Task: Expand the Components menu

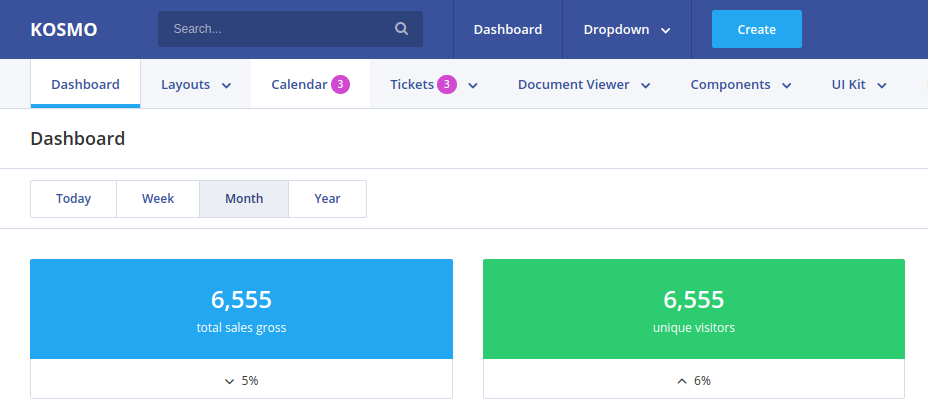Action: click(x=741, y=85)
